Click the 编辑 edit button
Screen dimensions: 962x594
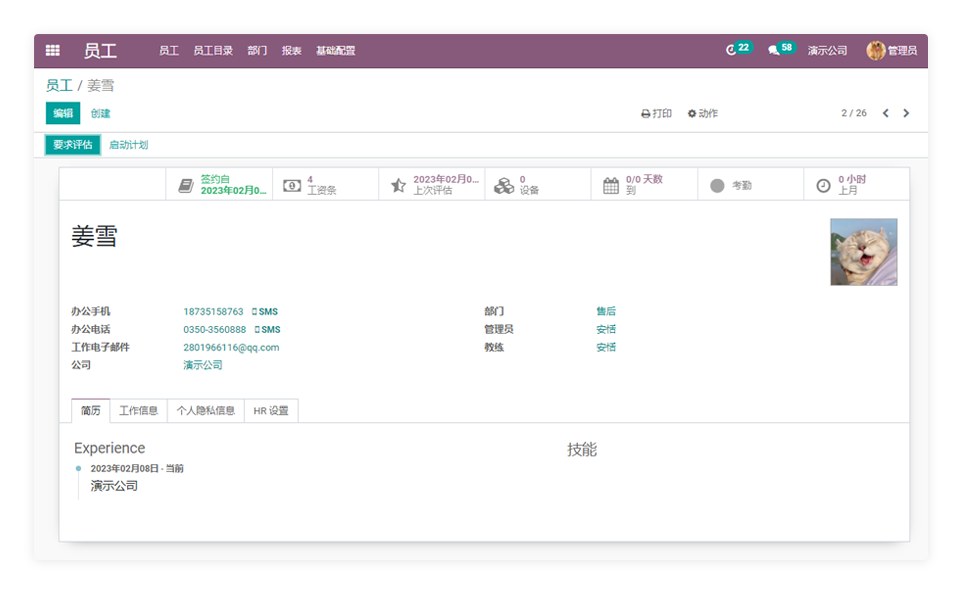pyautogui.click(x=63, y=113)
